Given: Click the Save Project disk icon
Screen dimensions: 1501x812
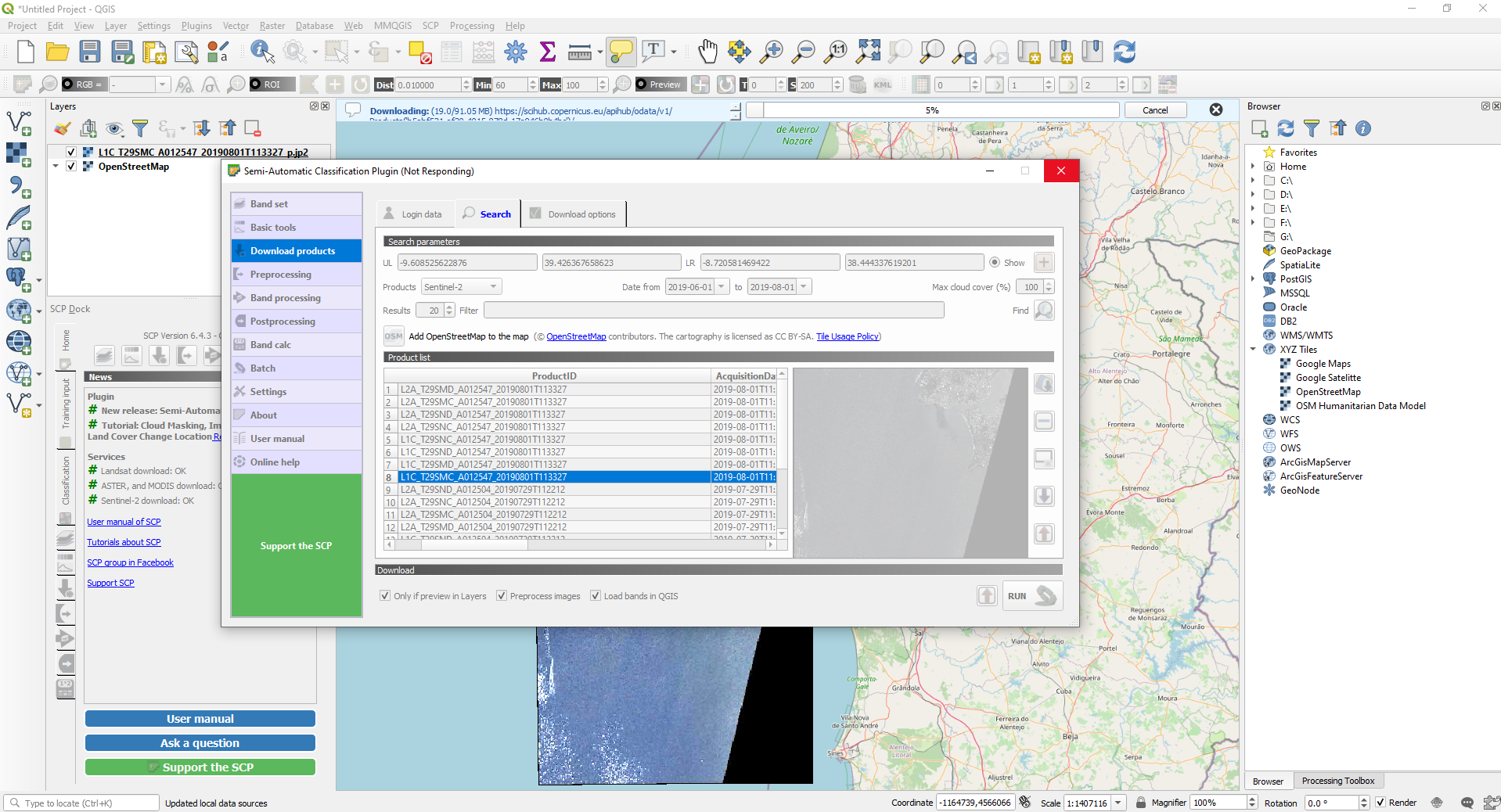Looking at the screenshot, I should point(90,52).
